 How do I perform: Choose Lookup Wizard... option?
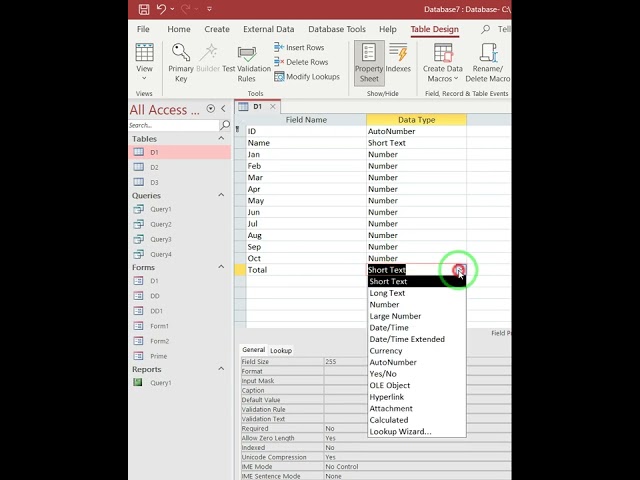click(x=417, y=432)
